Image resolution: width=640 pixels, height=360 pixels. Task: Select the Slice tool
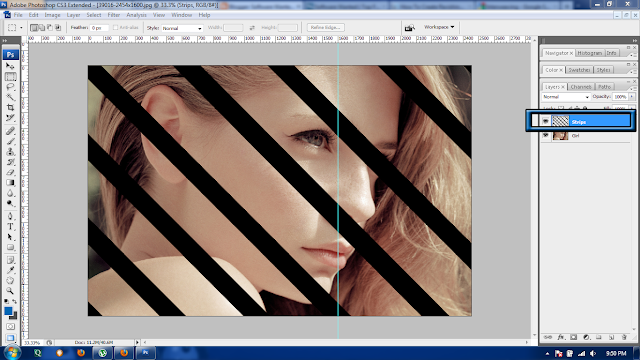pyautogui.click(x=10, y=118)
